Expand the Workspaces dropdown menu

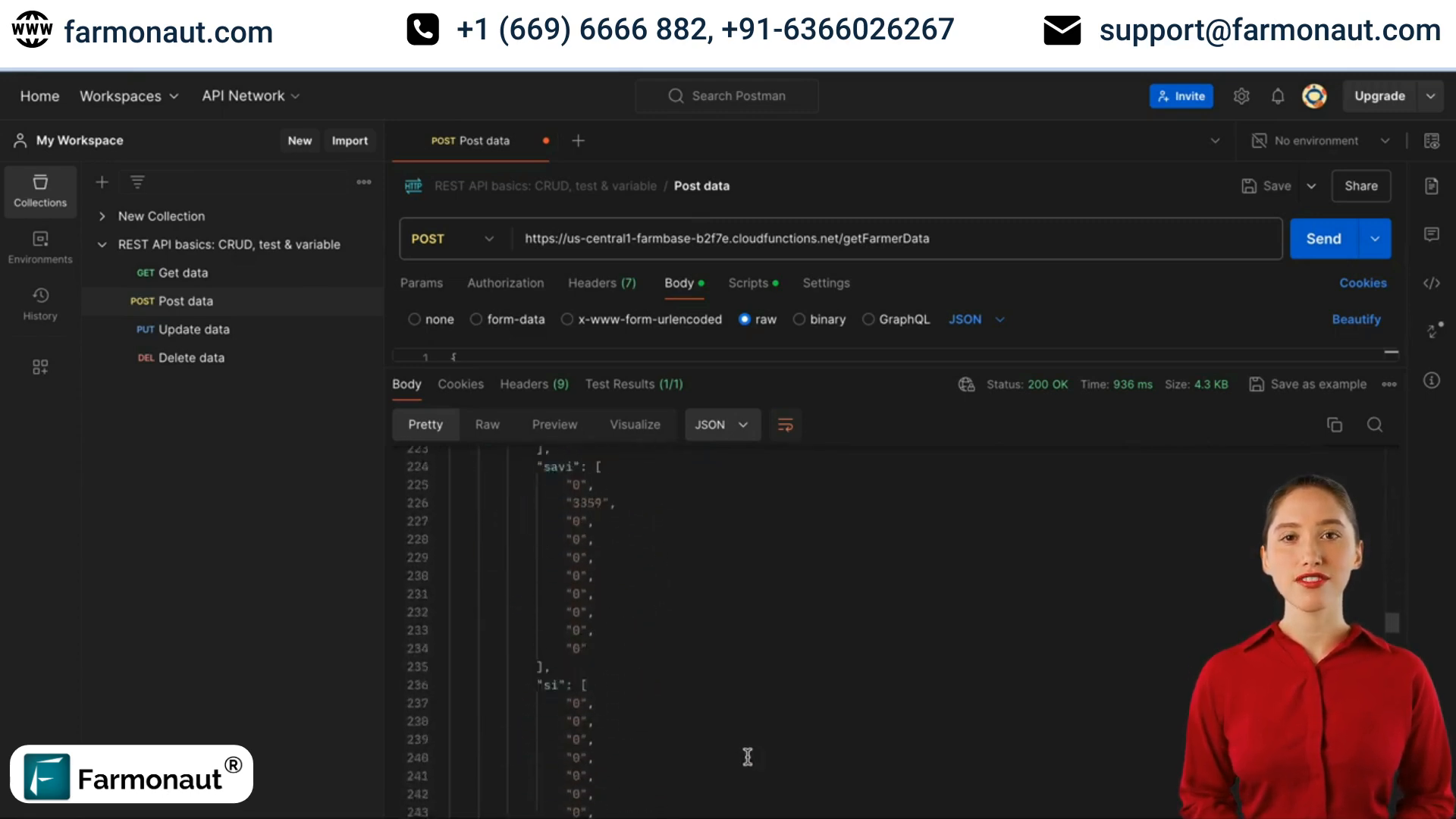tap(128, 95)
